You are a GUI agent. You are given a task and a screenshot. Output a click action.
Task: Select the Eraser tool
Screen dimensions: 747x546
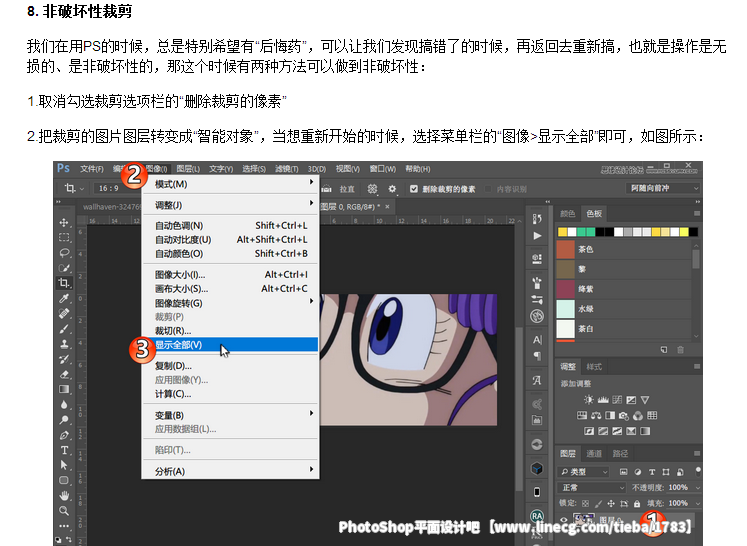64,374
